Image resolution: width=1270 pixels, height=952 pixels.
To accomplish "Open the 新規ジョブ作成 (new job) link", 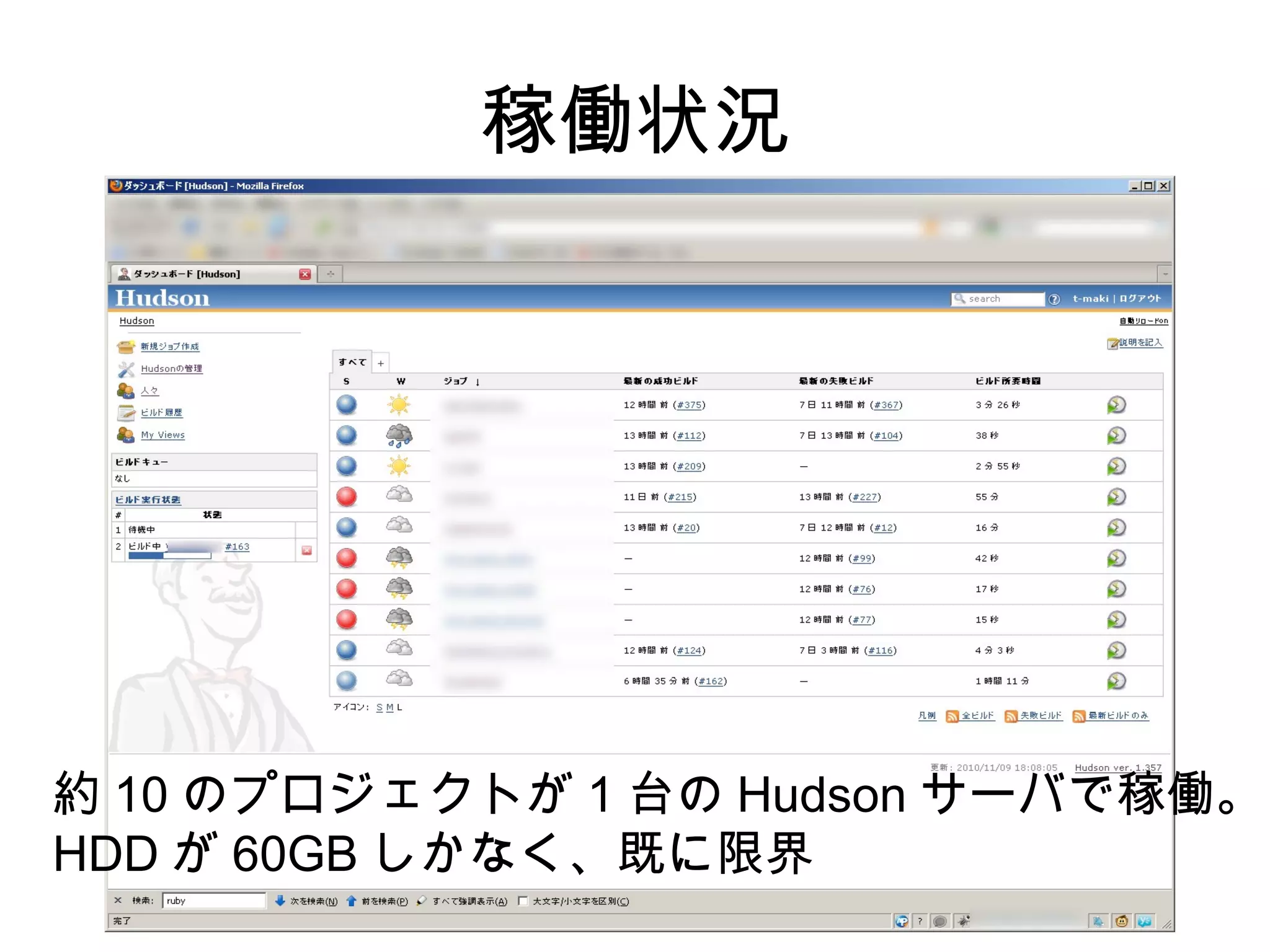I will (x=169, y=346).
